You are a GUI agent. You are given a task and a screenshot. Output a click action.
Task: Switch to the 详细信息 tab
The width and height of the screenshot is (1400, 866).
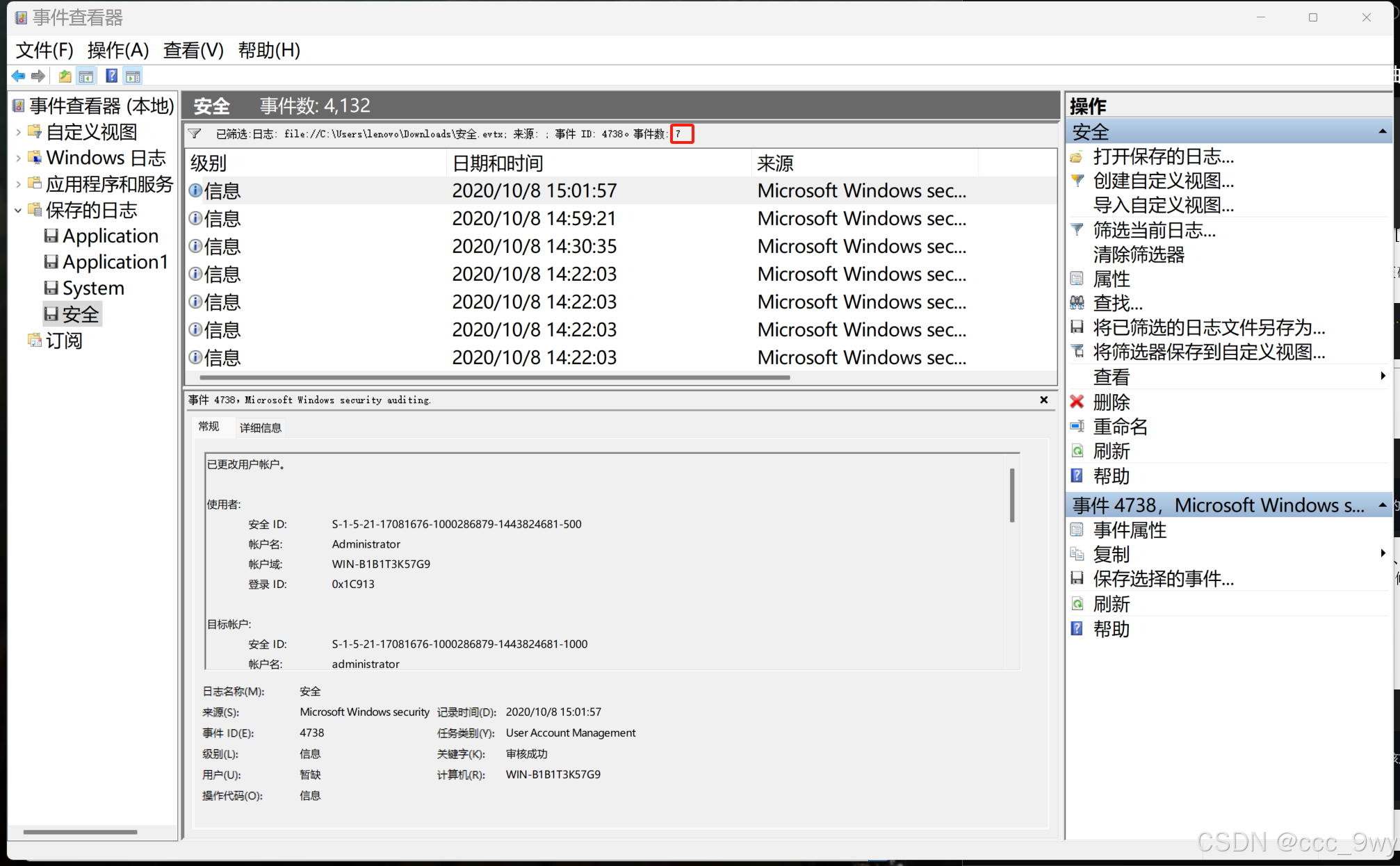tap(261, 427)
